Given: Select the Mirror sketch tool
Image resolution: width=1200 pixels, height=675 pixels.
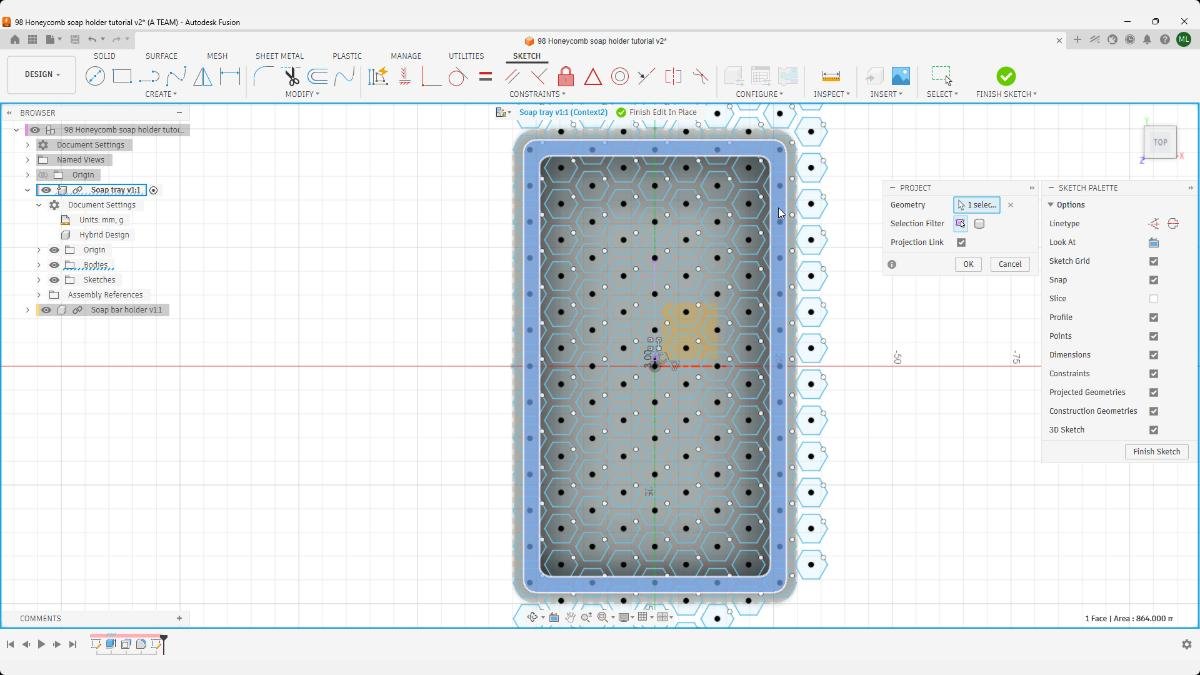Looking at the screenshot, I should coord(203,76).
